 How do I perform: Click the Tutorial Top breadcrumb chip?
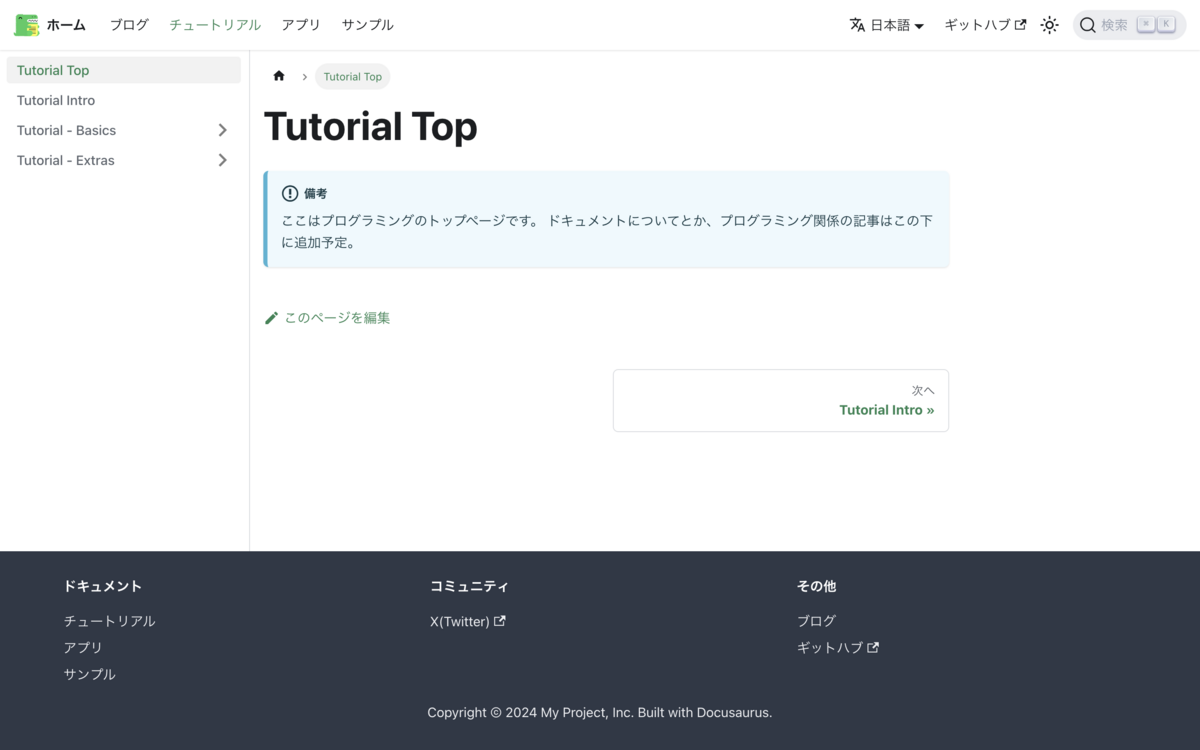tap(352, 76)
